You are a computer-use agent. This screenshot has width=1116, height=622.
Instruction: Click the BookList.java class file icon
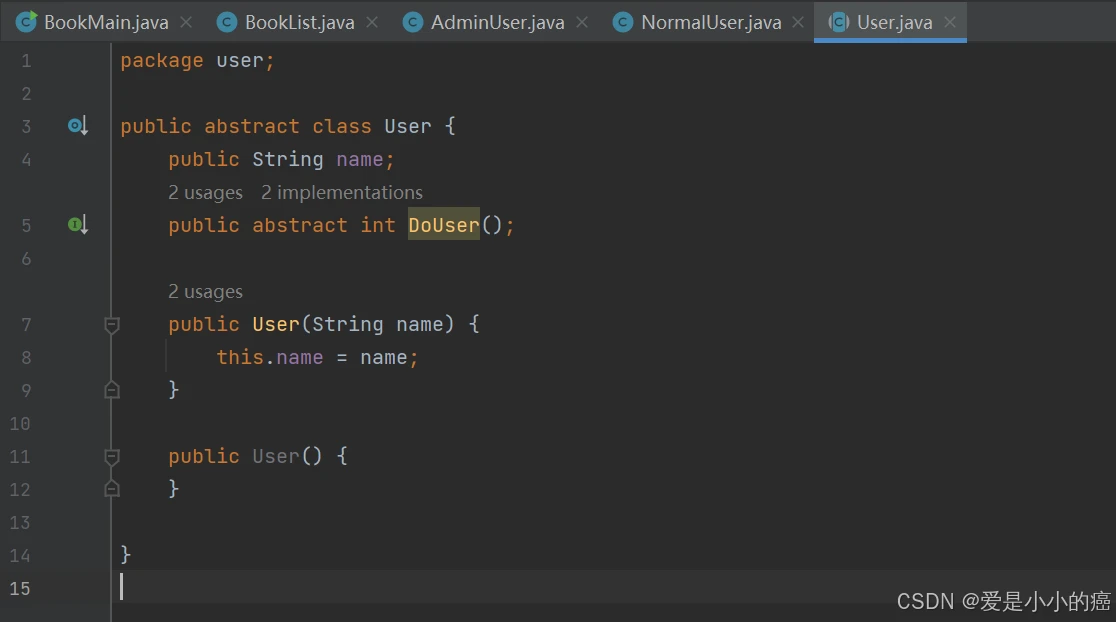pyautogui.click(x=226, y=22)
